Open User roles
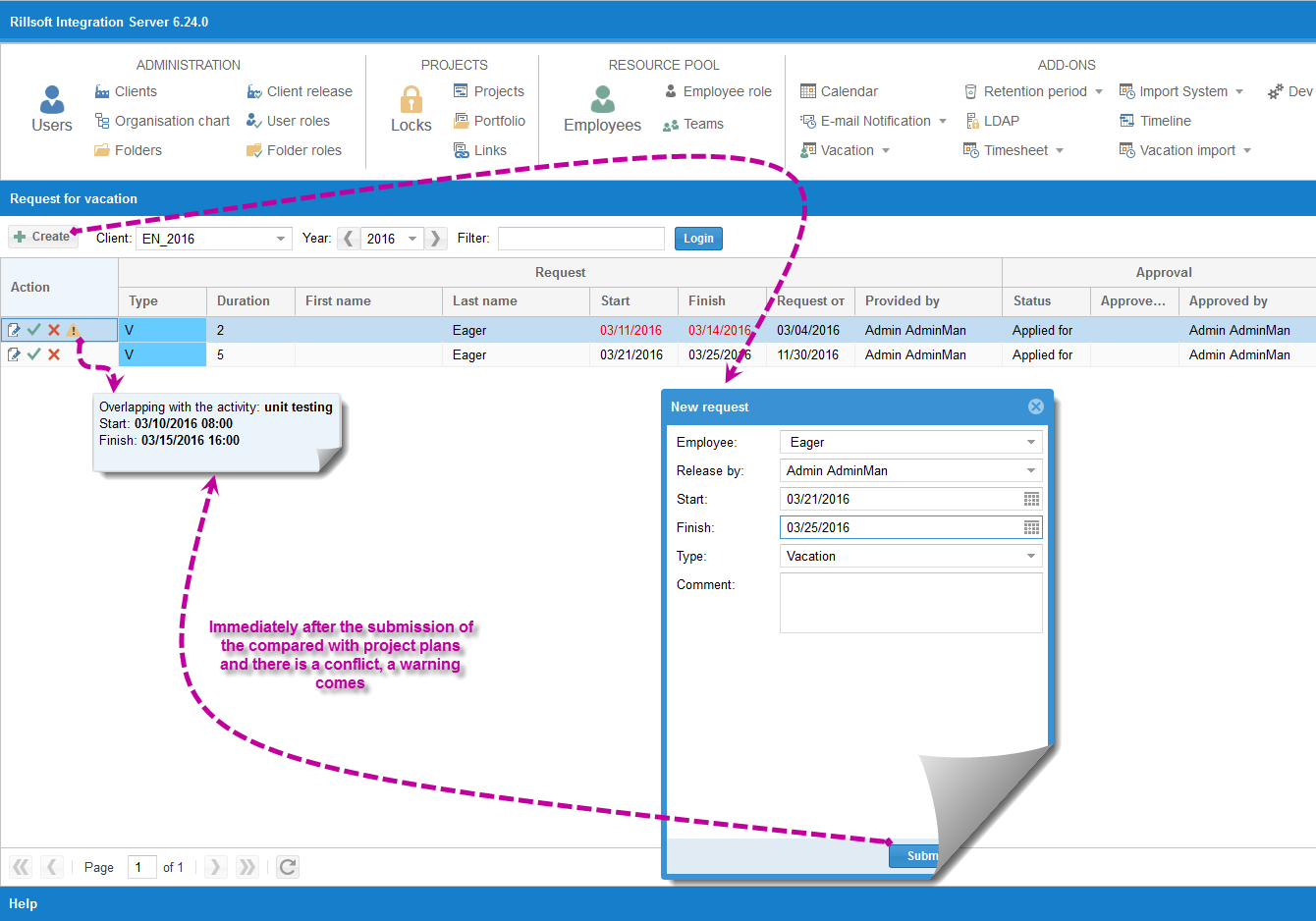 288,121
